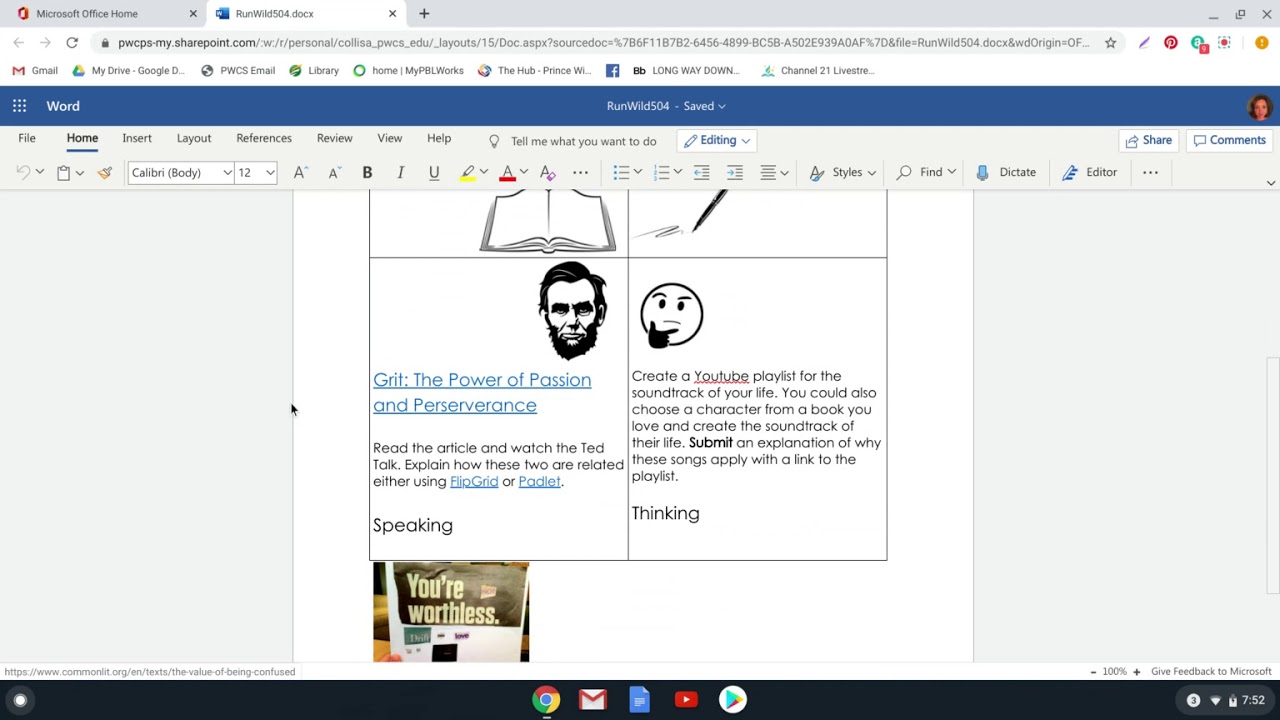
Task: Click the Format Painter brush icon
Action: [105, 173]
